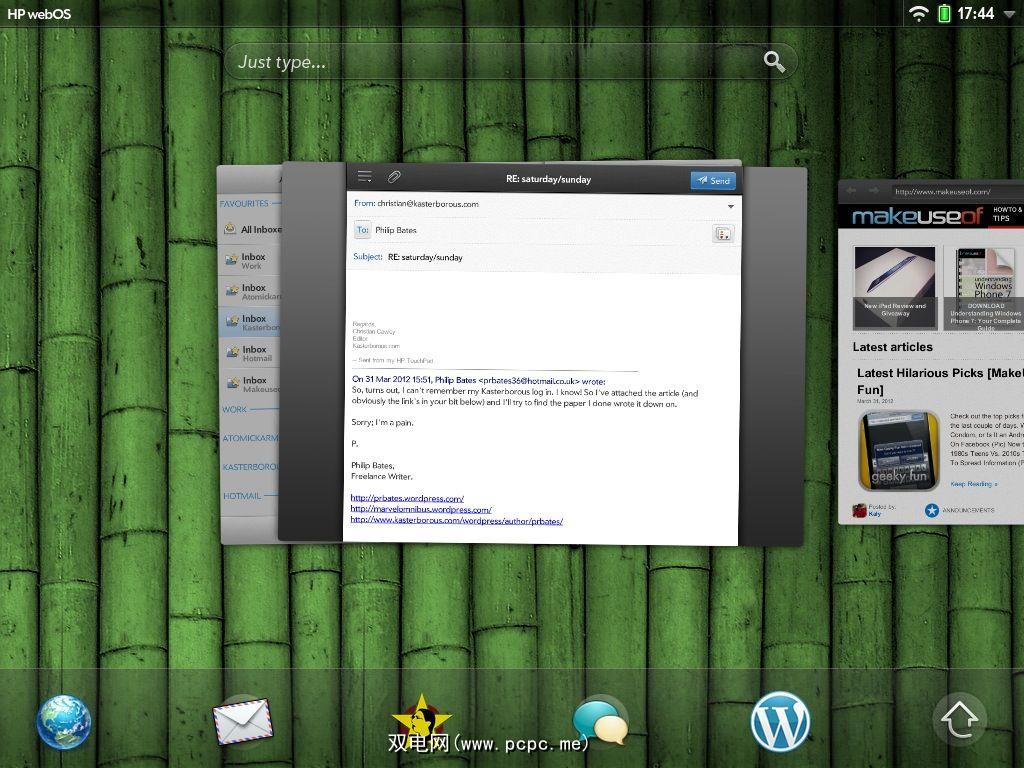Open the Messaging chat bubbles app
This screenshot has height=768, width=1024.
click(x=600, y=721)
